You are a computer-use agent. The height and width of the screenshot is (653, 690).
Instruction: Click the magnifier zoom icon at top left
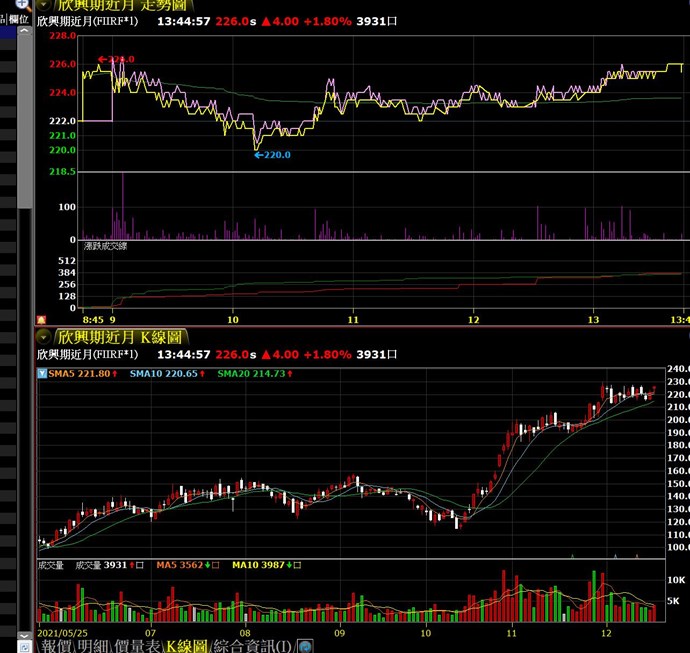pyautogui.click(x=21, y=4)
